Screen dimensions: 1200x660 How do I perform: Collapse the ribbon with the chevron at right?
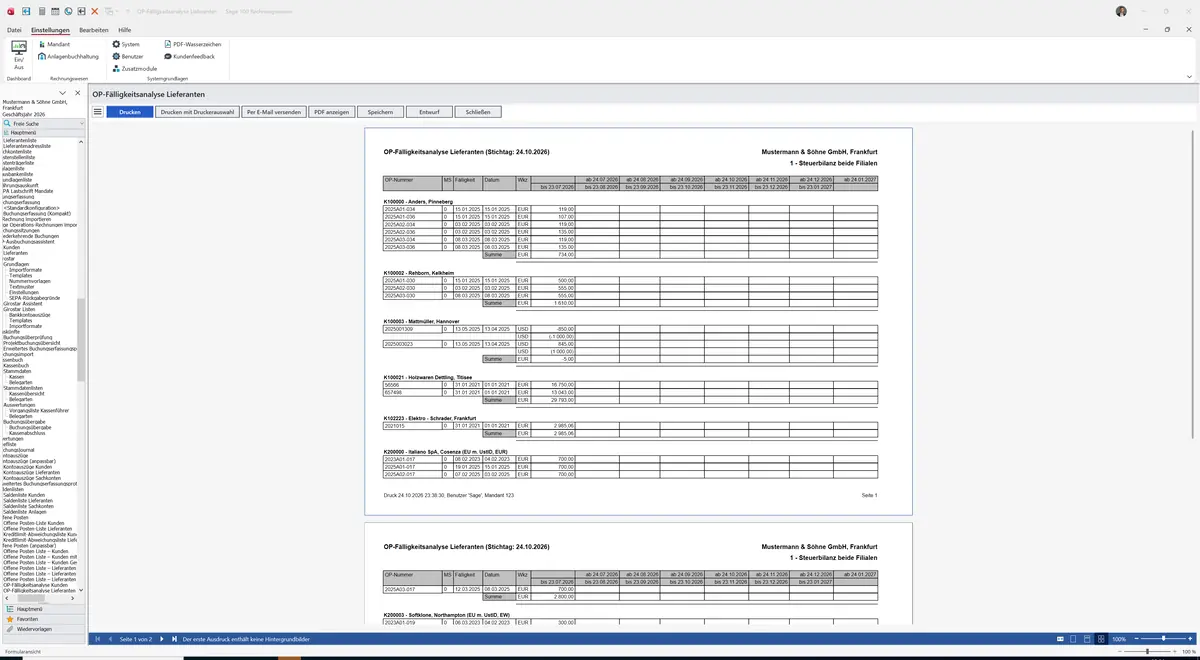[1189, 77]
